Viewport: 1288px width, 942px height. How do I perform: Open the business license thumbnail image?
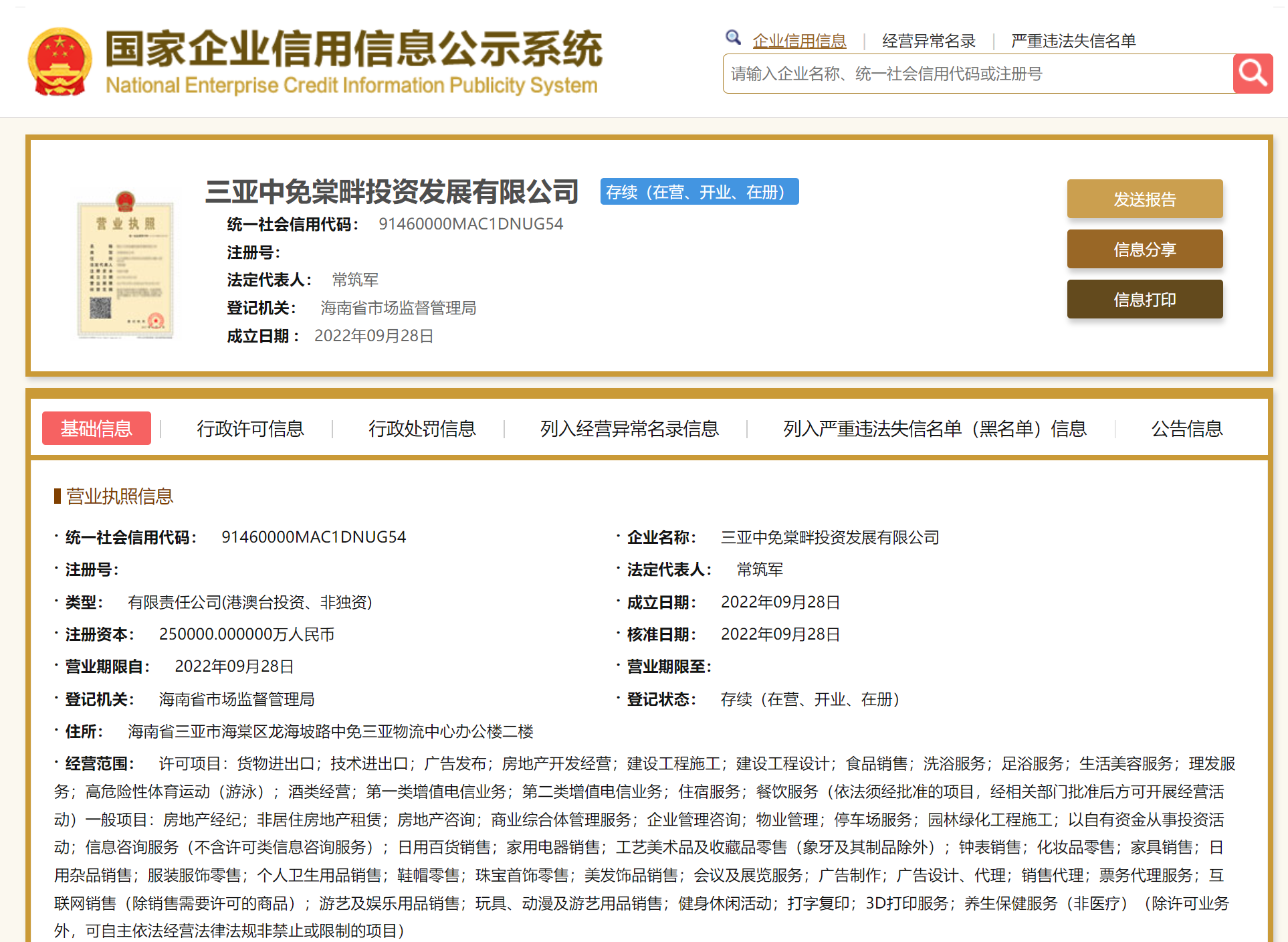126,265
